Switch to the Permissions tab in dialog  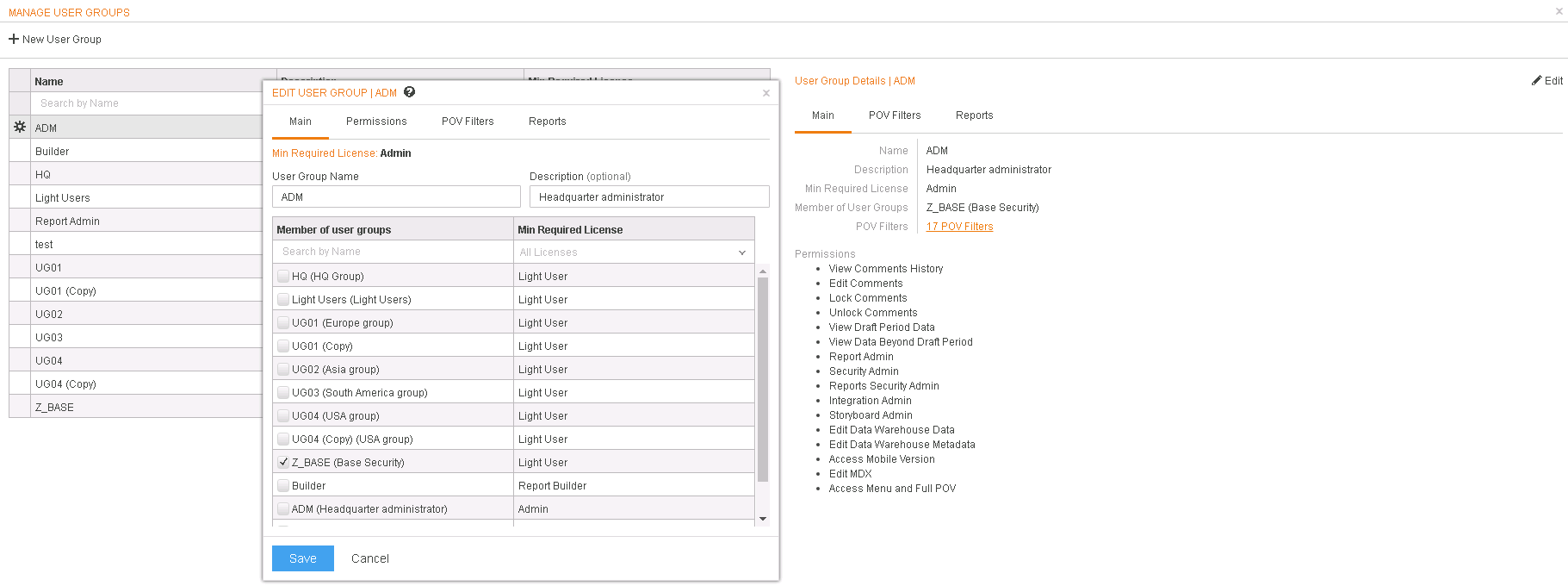click(376, 122)
